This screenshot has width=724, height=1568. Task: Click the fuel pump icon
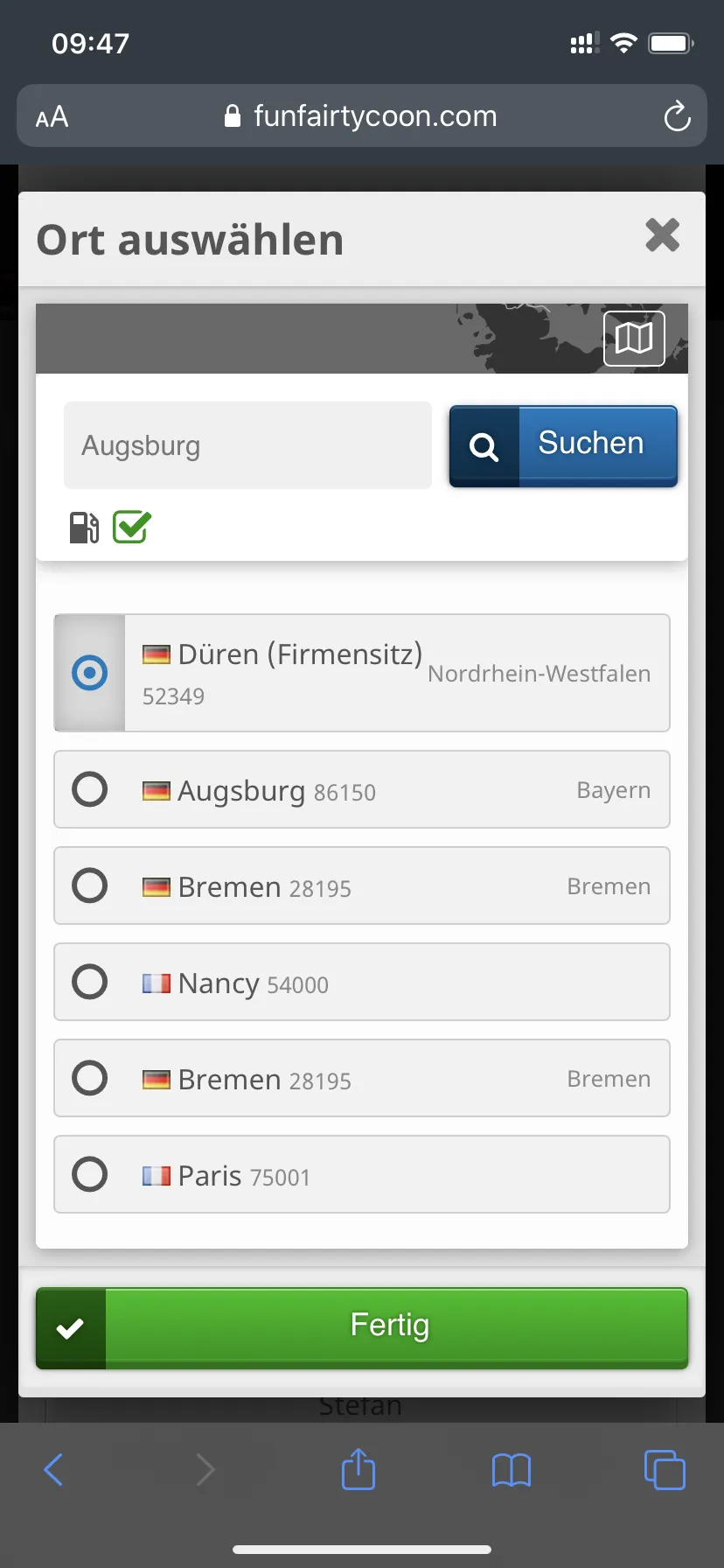[84, 528]
